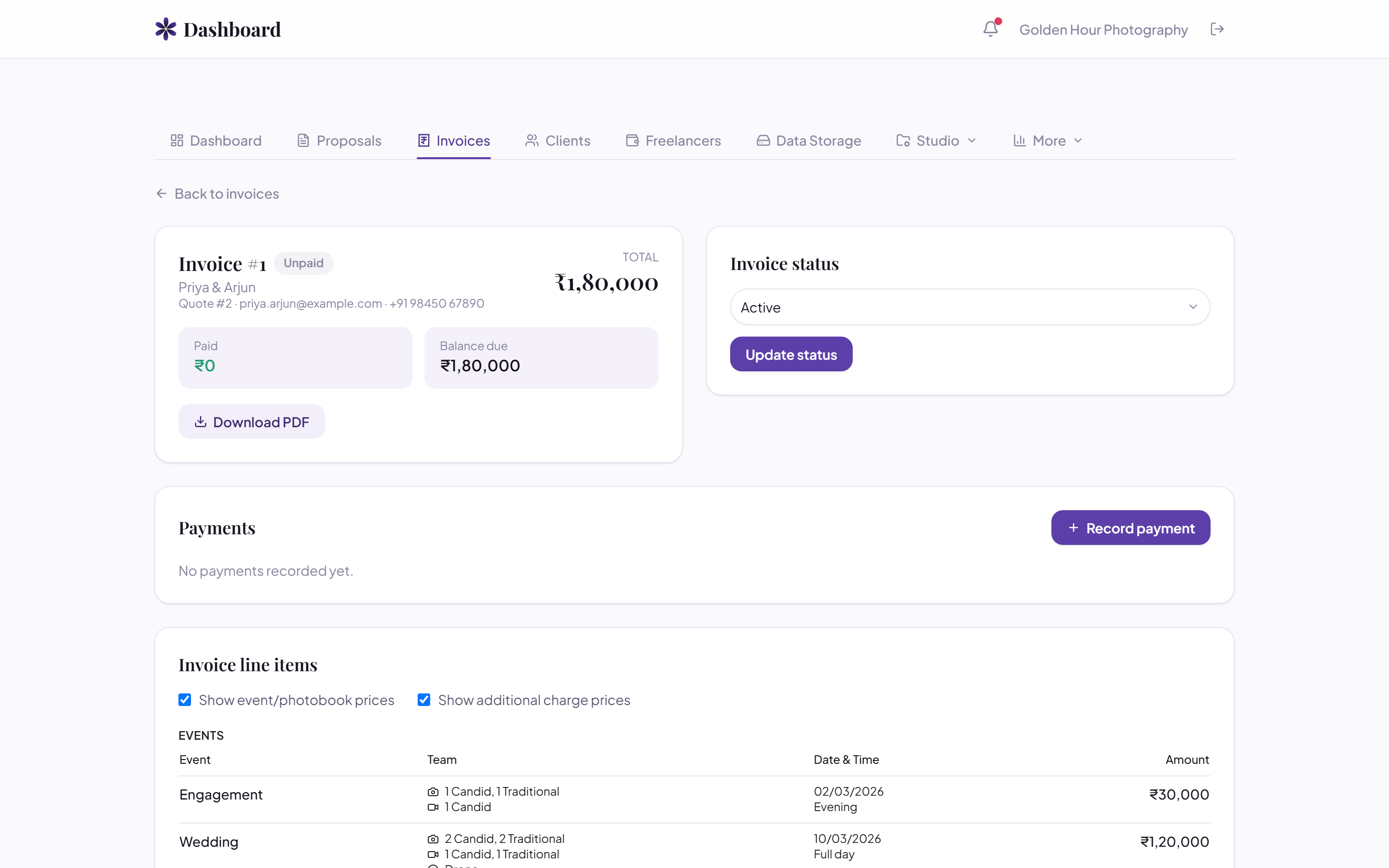Click the back arrow beside Back to invoices
Viewport: 1389px width, 868px height.
click(161, 193)
